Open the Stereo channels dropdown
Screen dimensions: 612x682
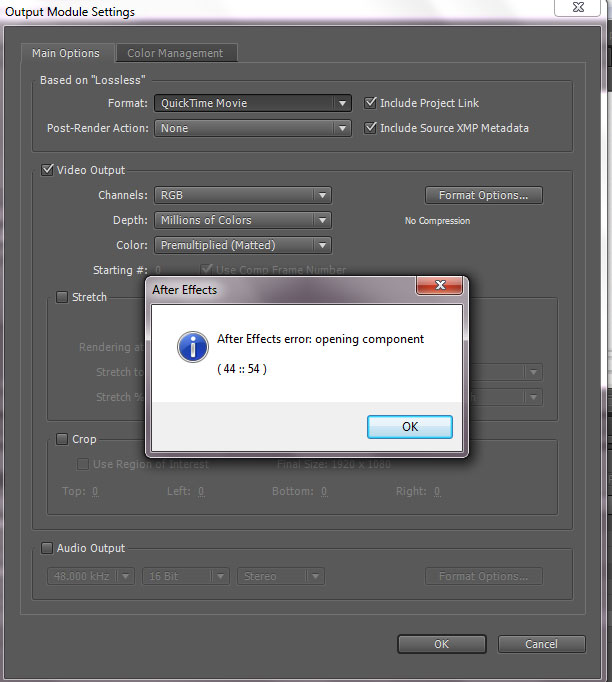(281, 576)
